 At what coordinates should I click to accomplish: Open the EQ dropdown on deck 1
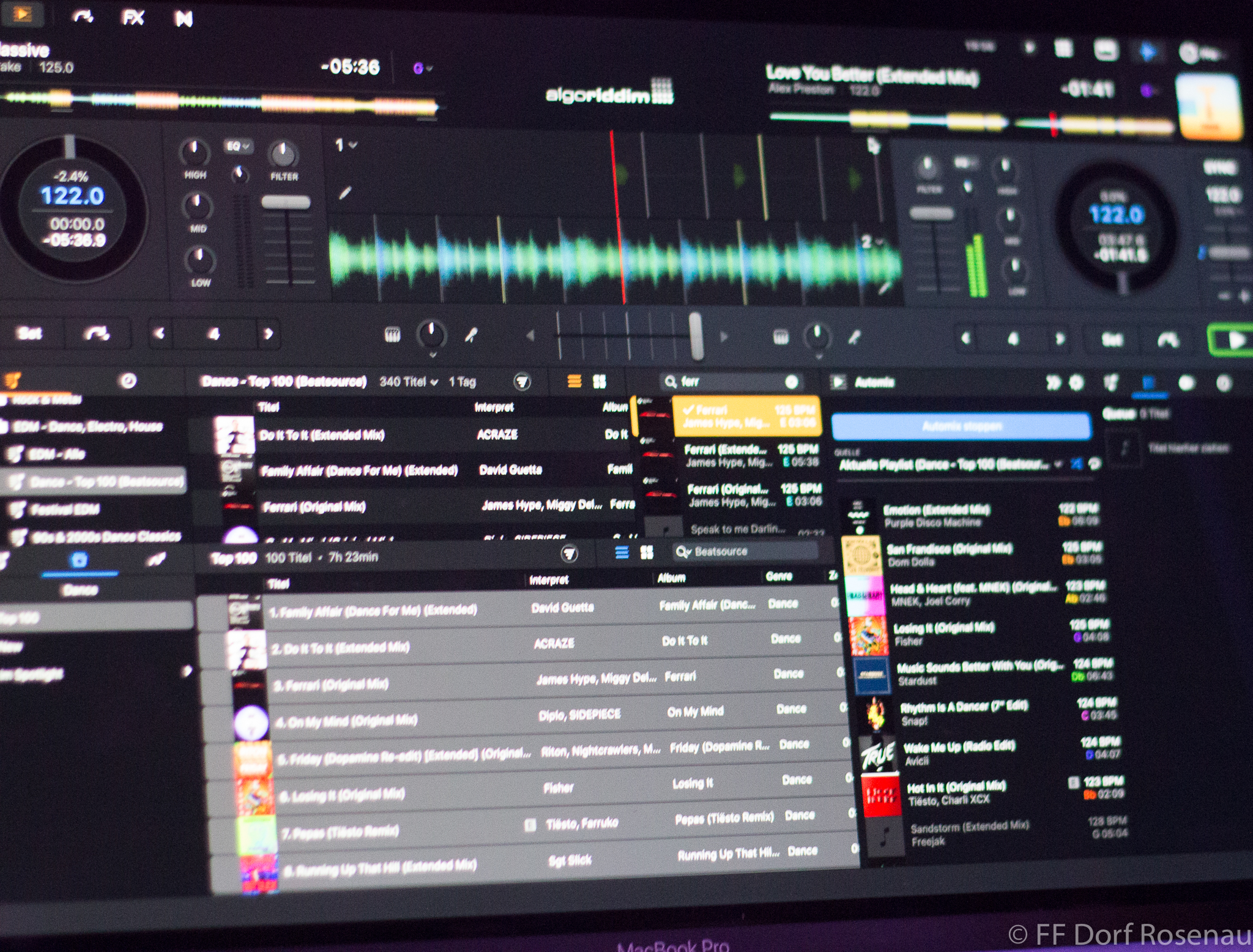pyautogui.click(x=237, y=146)
